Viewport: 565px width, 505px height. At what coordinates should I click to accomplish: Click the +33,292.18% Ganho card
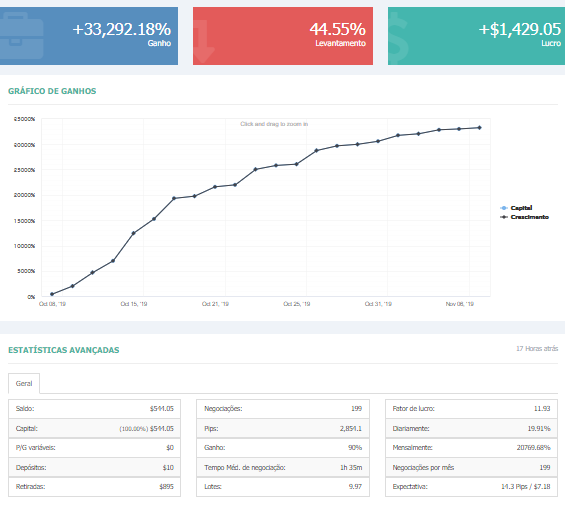coord(89,36)
